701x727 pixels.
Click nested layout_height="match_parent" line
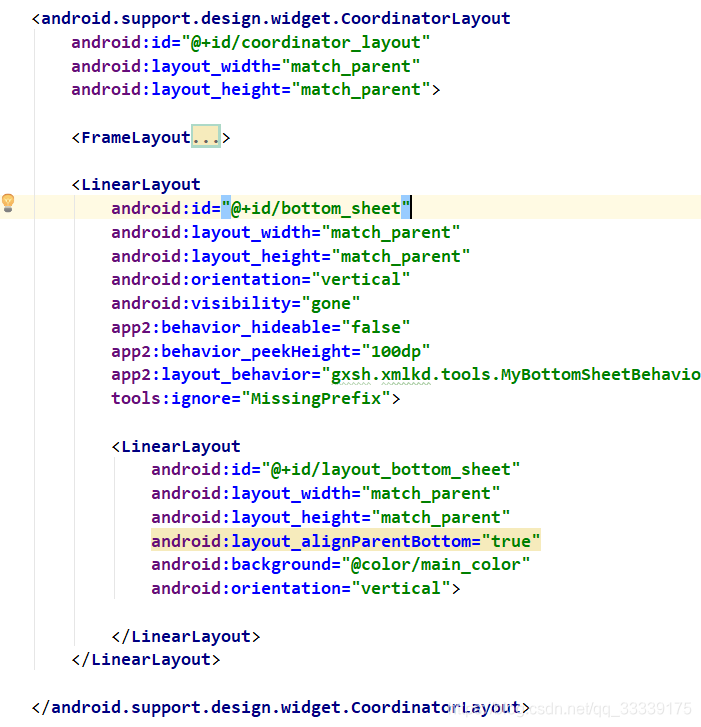click(x=331, y=517)
